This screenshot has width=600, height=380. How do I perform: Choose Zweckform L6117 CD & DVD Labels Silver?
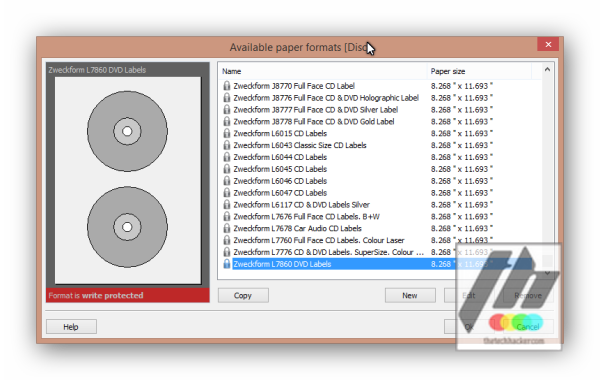302,204
